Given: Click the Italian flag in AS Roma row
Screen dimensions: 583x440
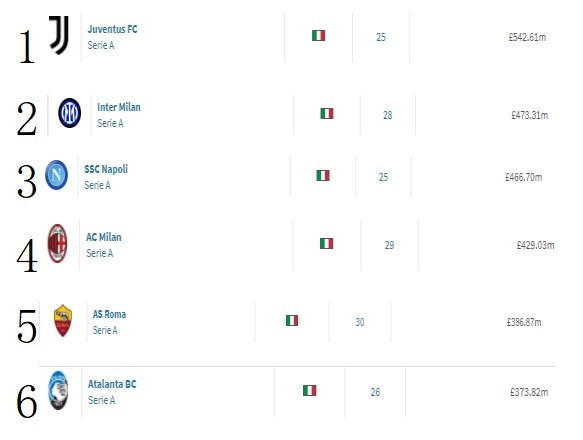Looking at the screenshot, I should pyautogui.click(x=292, y=321).
